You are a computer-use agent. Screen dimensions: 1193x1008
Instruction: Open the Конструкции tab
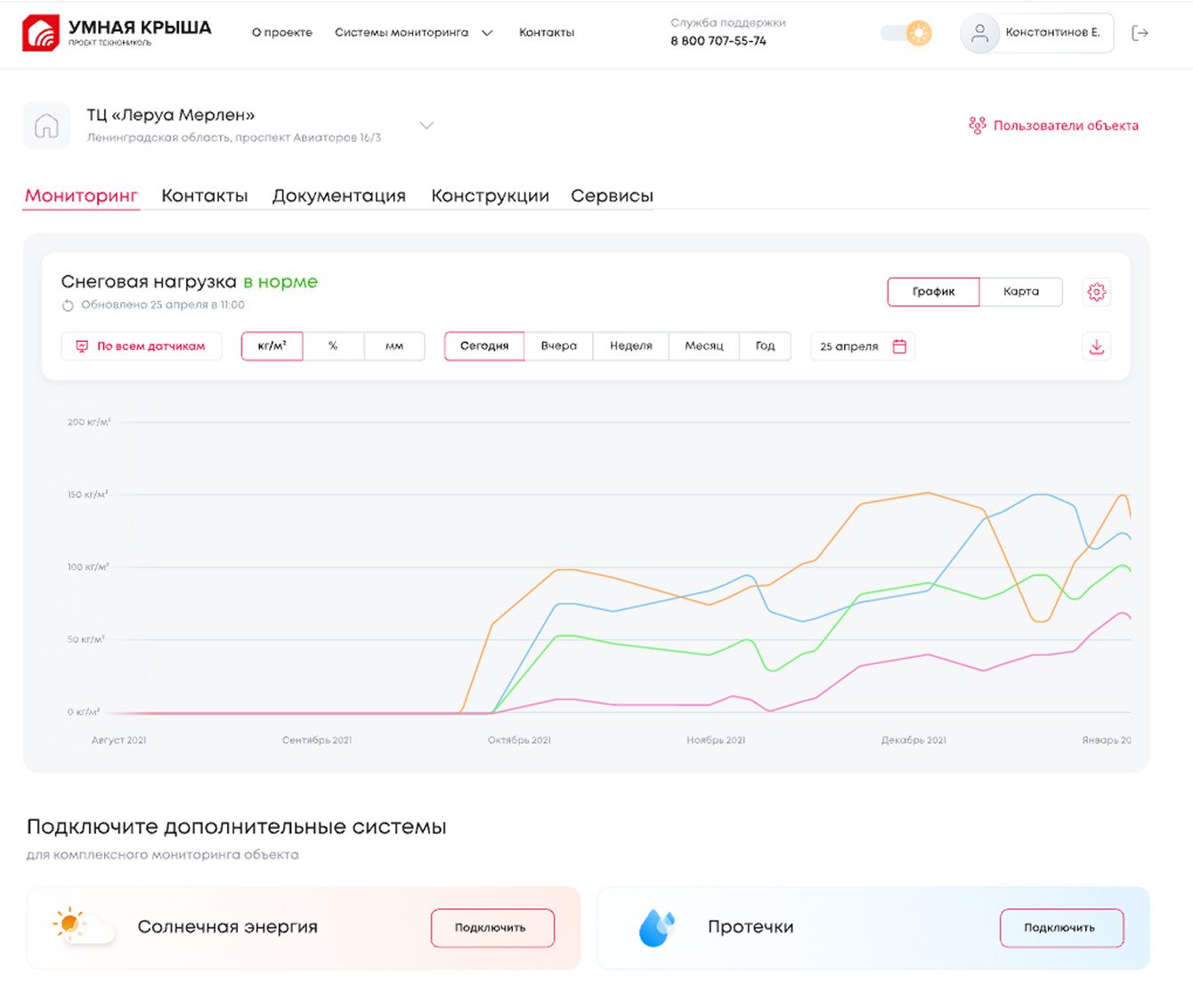490,196
